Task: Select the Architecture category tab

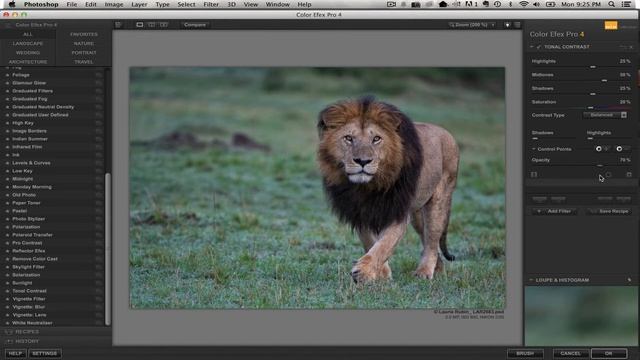Action: coord(28,62)
